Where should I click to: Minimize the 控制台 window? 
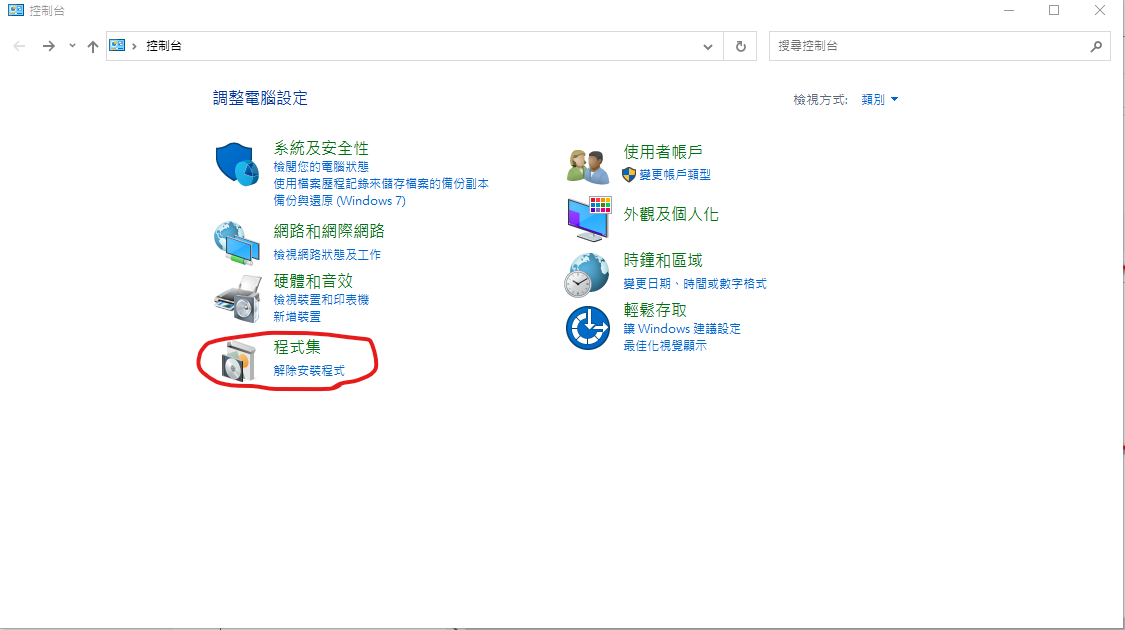point(1008,11)
